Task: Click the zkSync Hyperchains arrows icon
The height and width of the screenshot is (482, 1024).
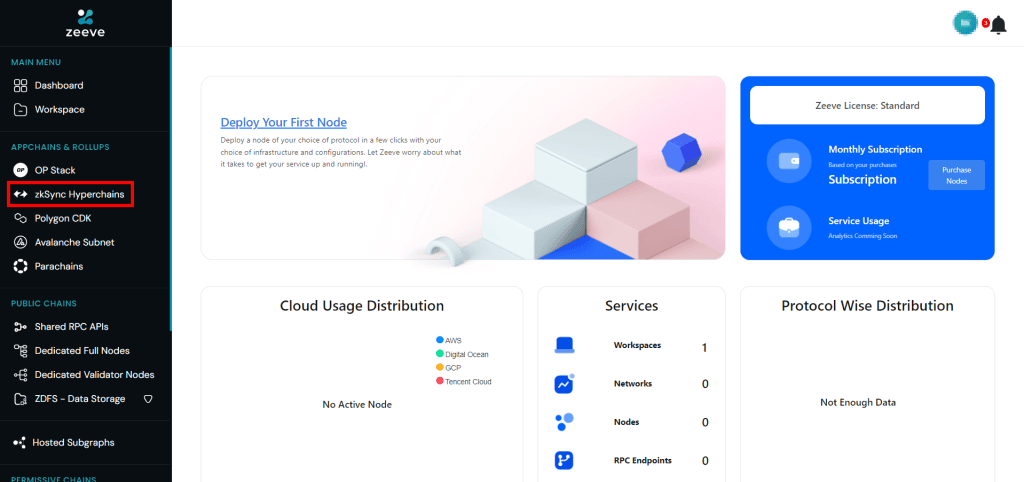Action: tap(20, 195)
